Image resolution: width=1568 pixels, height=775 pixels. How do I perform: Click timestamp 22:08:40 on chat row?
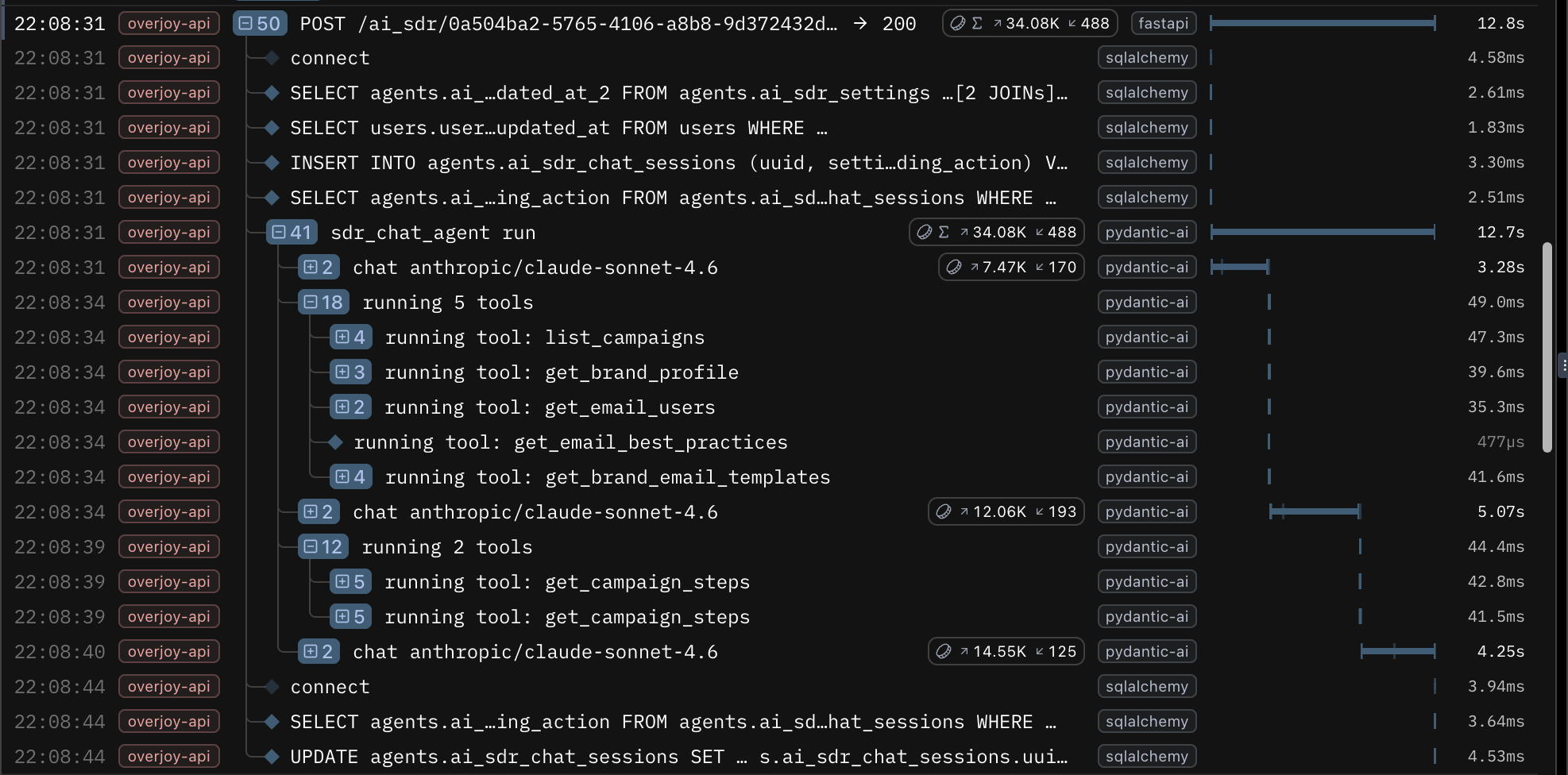click(x=60, y=652)
